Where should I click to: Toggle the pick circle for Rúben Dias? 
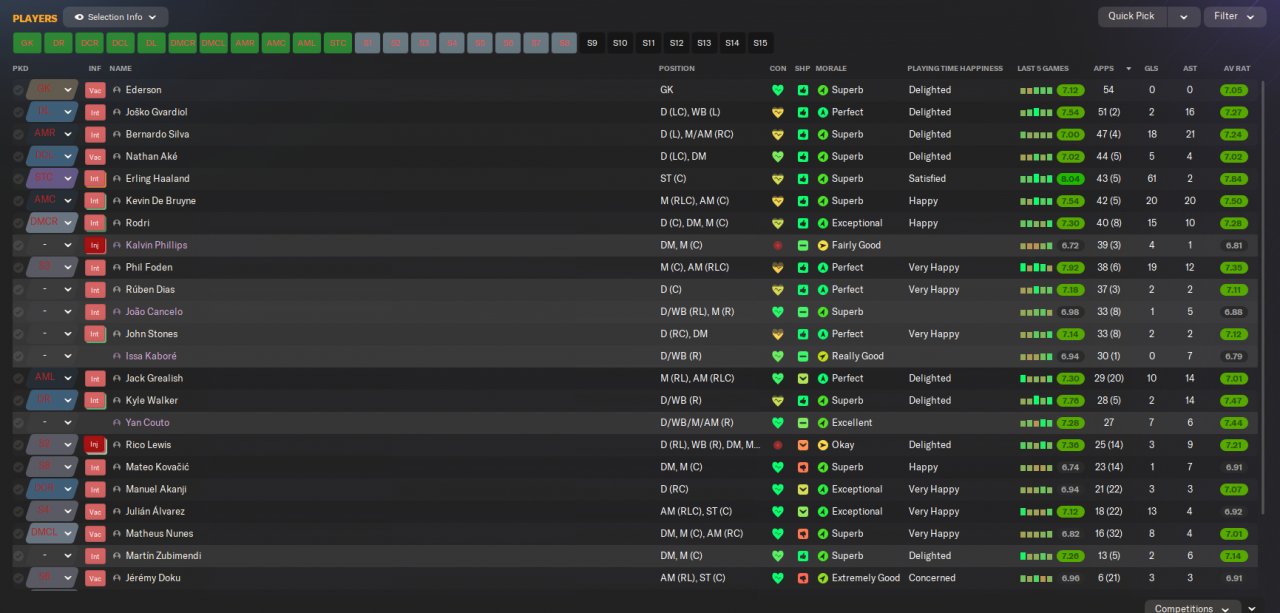click(18, 290)
